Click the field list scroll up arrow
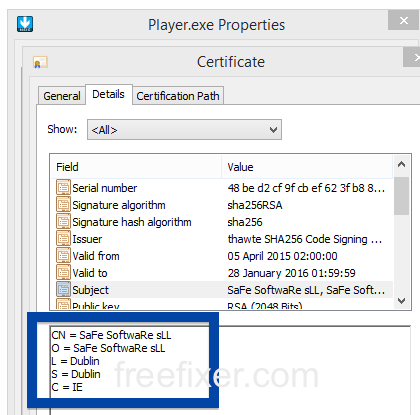 (x=401, y=164)
